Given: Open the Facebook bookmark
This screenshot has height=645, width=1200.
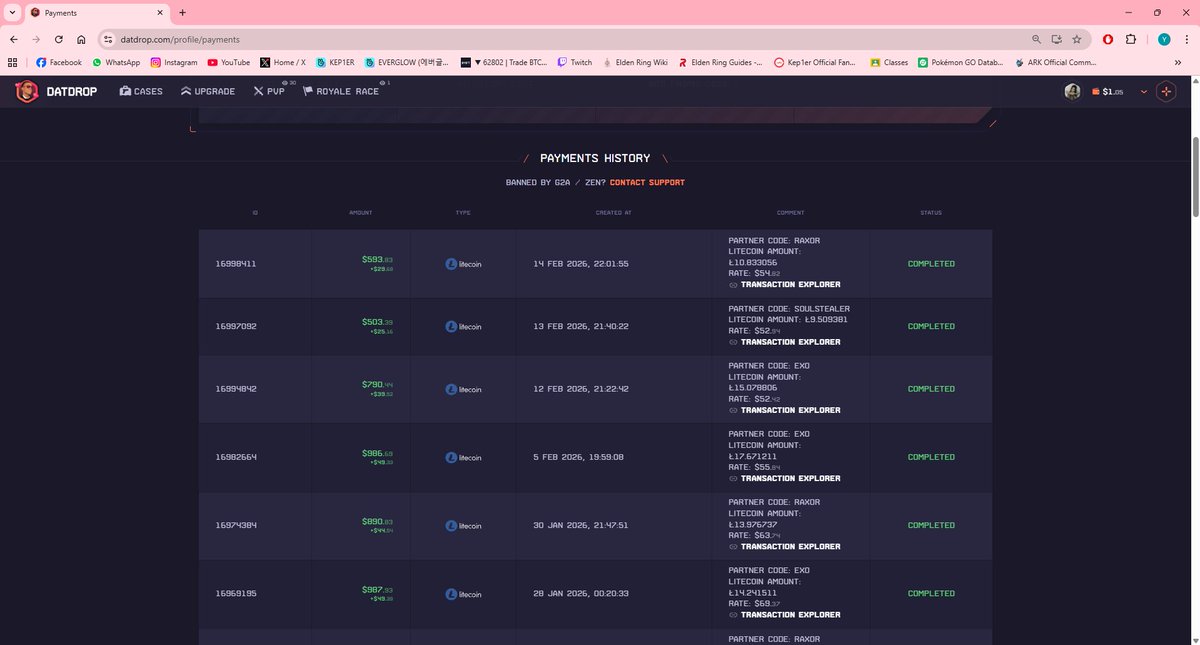Looking at the screenshot, I should pyautogui.click(x=59, y=62).
